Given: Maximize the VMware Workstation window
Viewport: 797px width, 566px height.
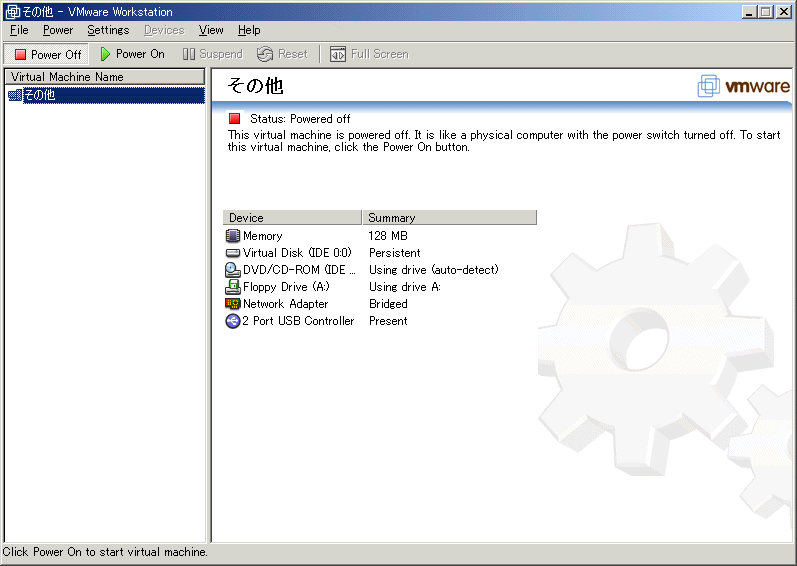Looking at the screenshot, I should click(765, 12).
